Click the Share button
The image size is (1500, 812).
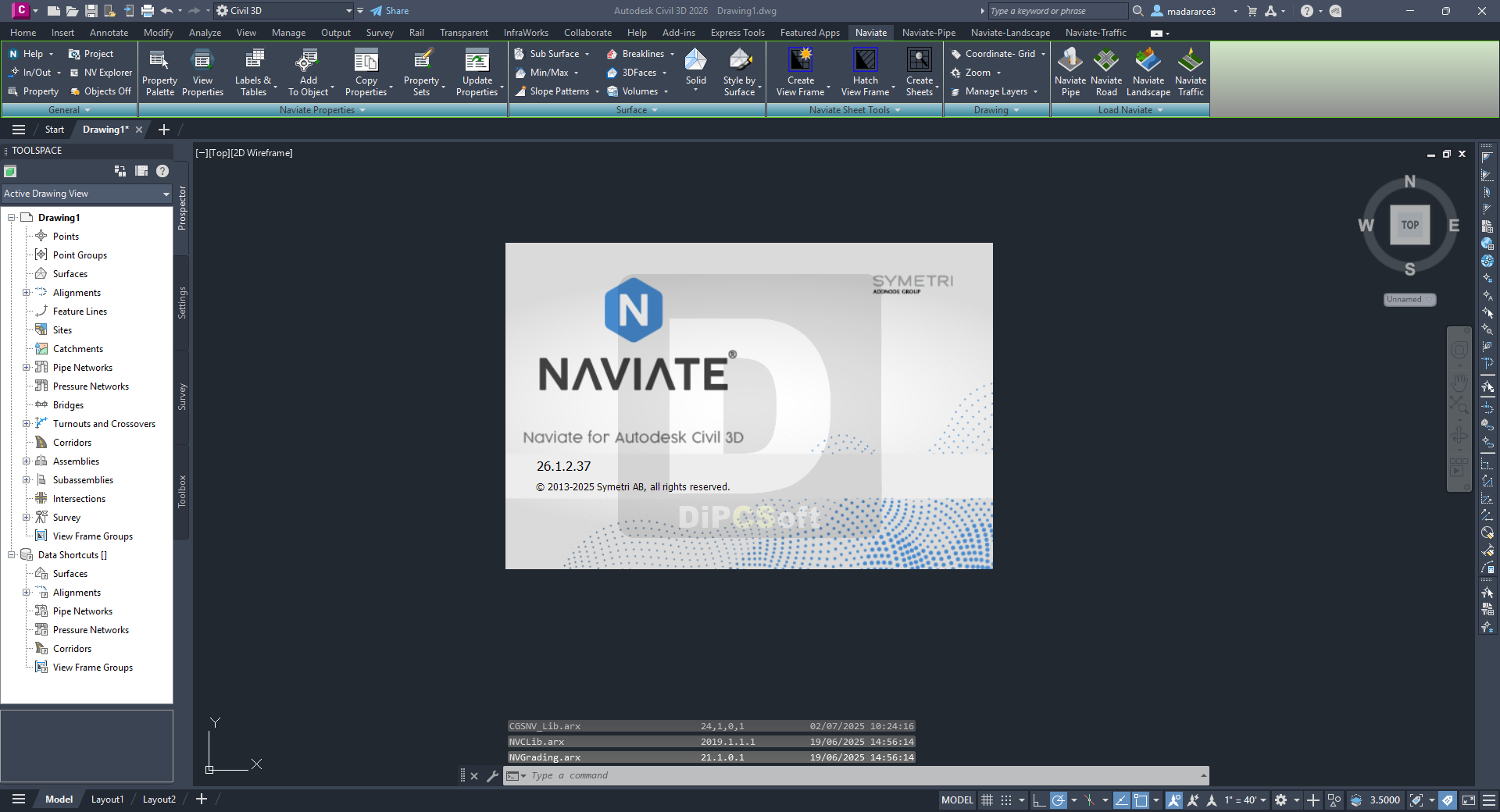390,11
